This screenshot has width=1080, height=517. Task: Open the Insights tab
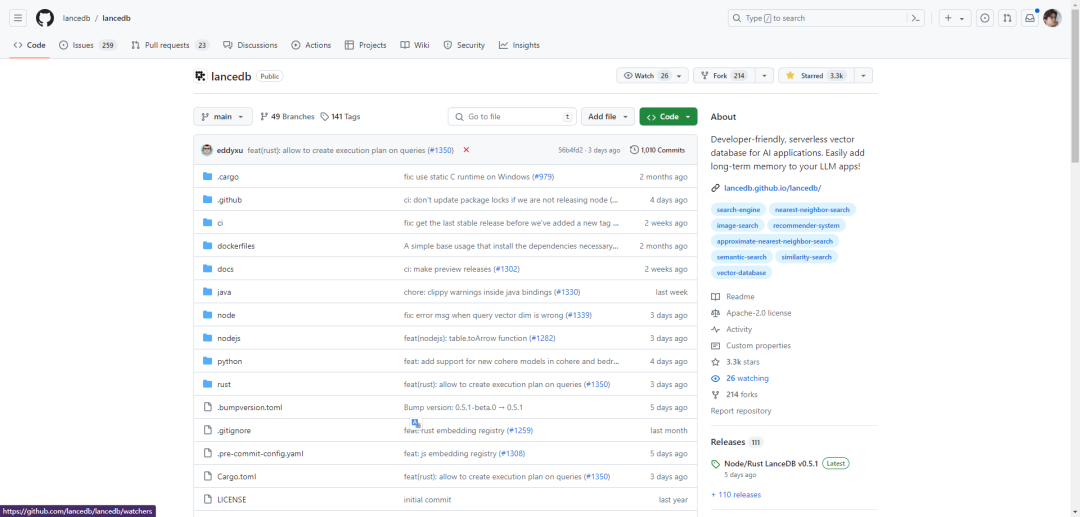click(519, 45)
